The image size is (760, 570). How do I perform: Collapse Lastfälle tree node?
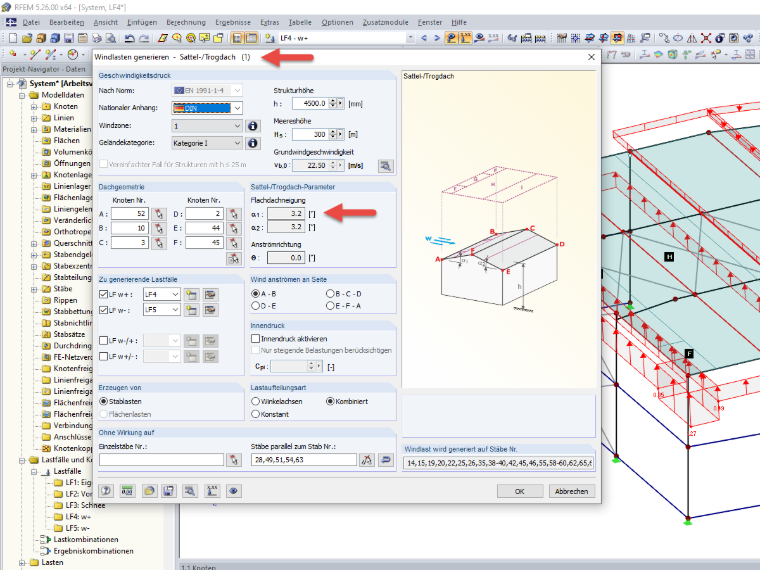34,472
